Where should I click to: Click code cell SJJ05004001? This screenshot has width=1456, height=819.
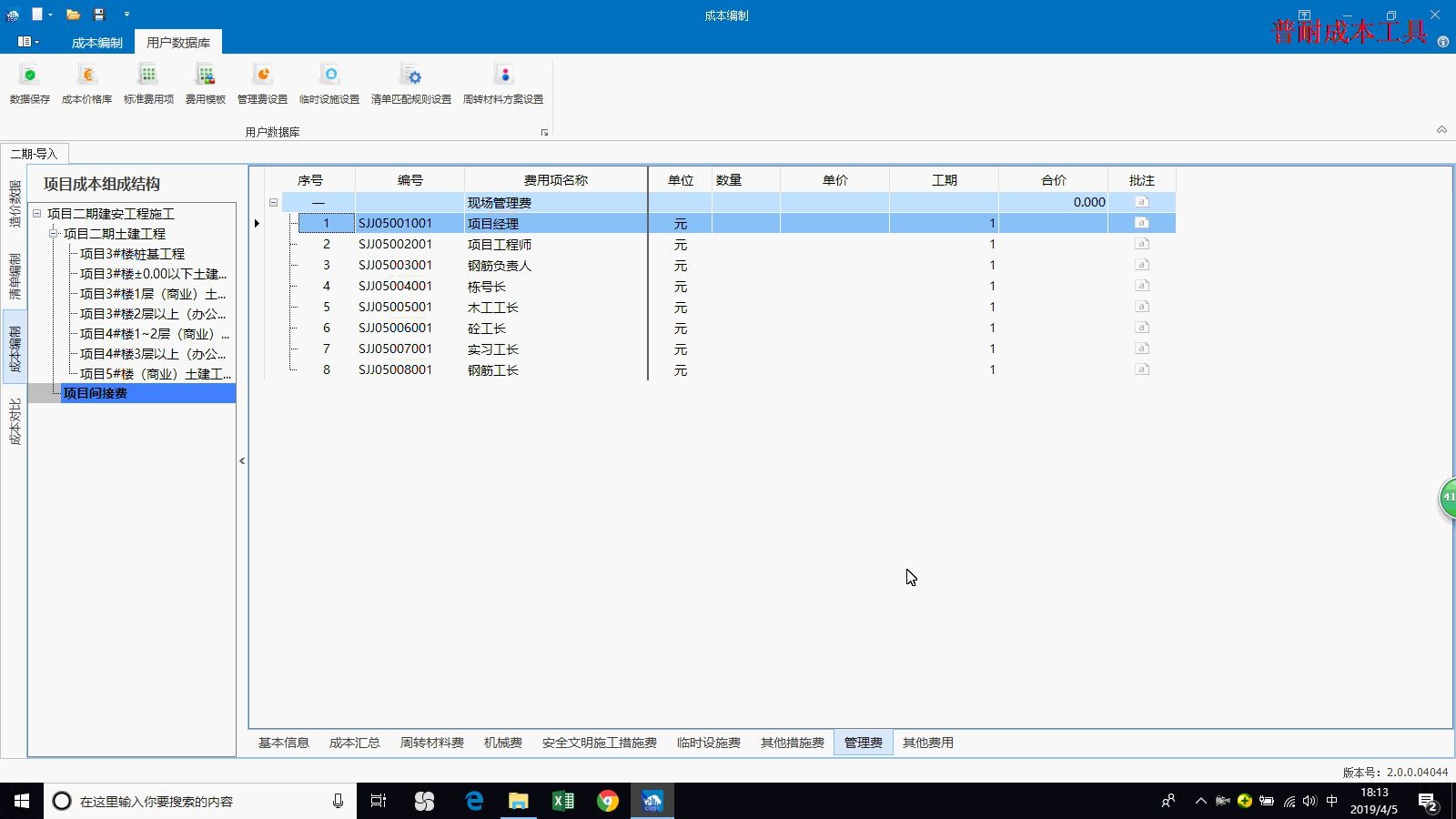point(409,286)
